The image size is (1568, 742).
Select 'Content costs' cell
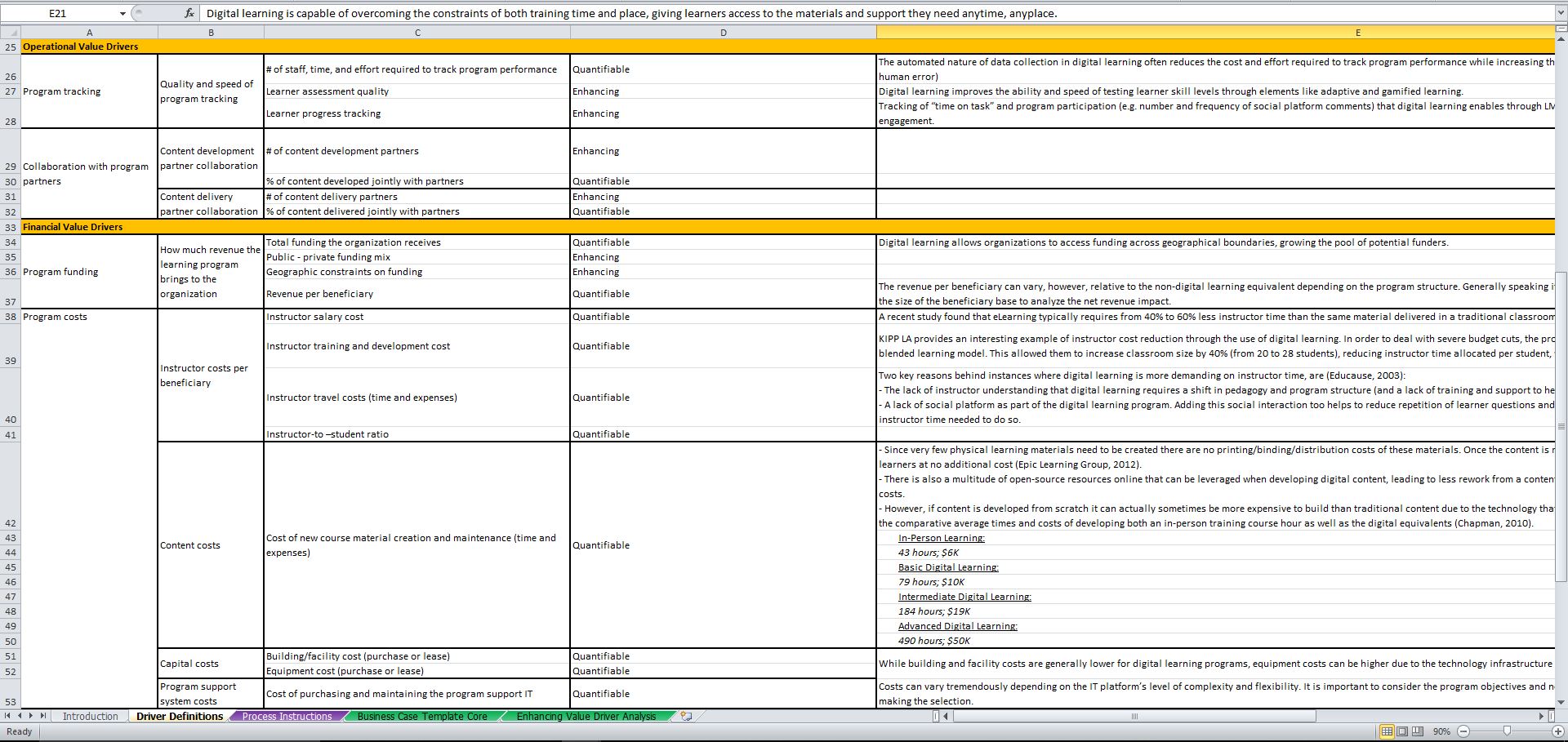click(x=211, y=545)
